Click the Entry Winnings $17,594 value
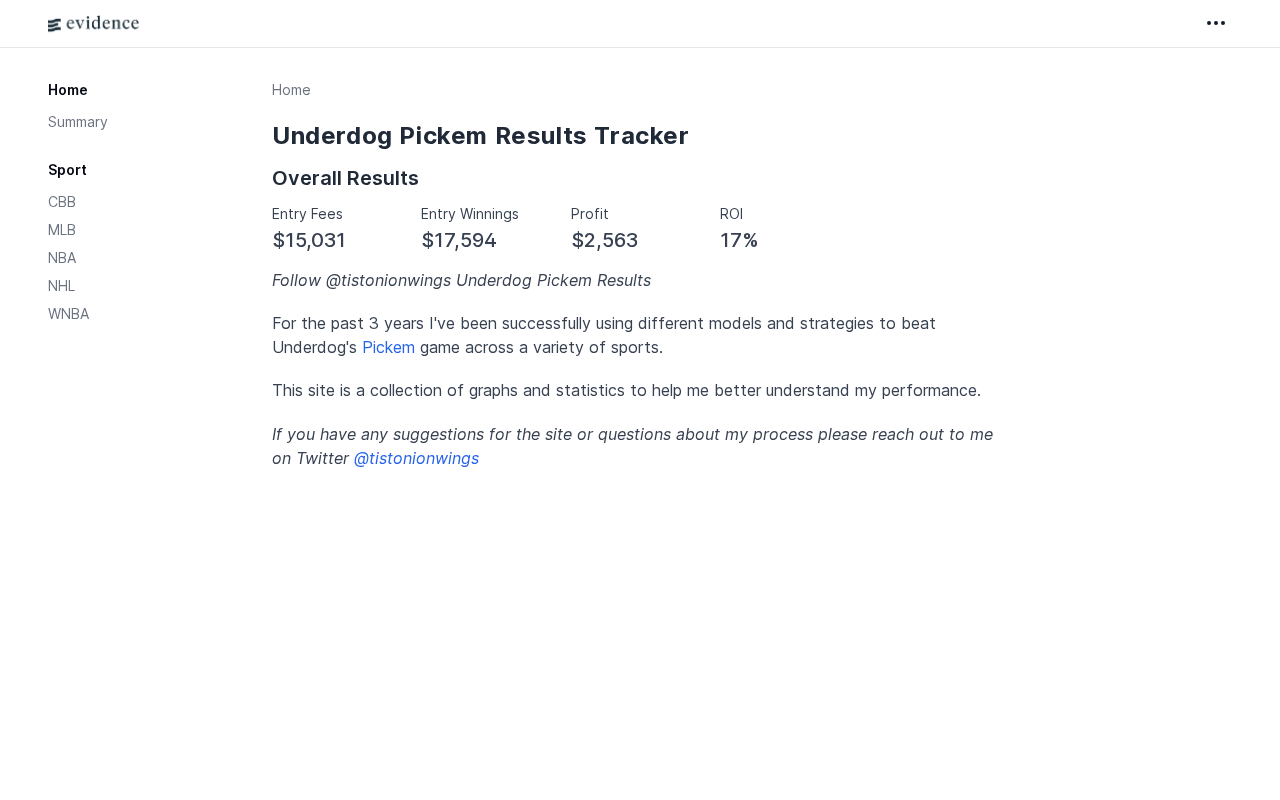This screenshot has width=1280, height=800. pos(459,240)
